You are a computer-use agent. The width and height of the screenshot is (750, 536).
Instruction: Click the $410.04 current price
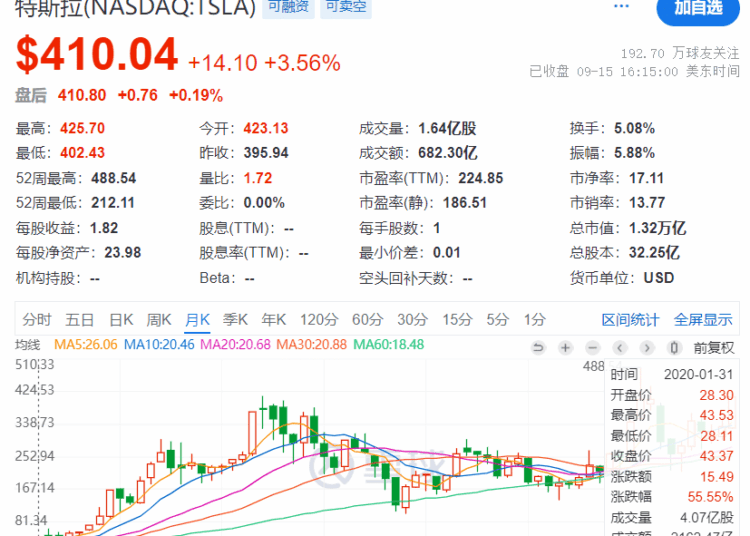tap(97, 55)
